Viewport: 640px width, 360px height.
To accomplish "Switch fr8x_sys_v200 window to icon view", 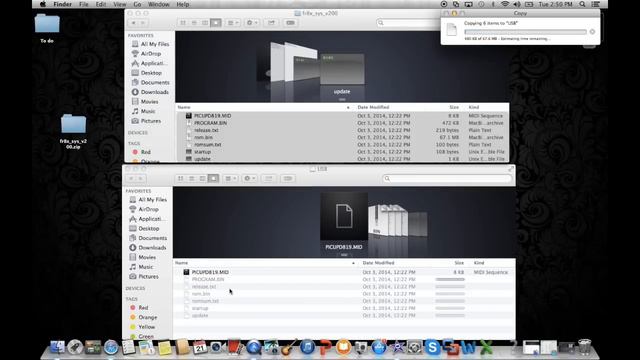I will [183, 23].
